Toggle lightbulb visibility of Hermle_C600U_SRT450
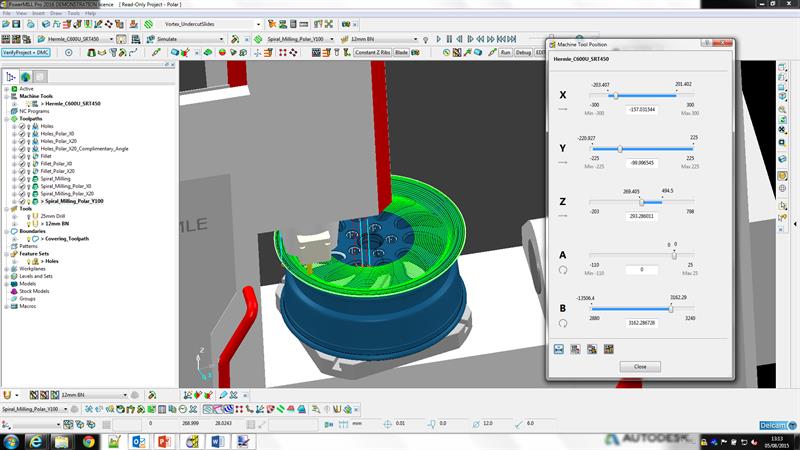 tap(29, 104)
